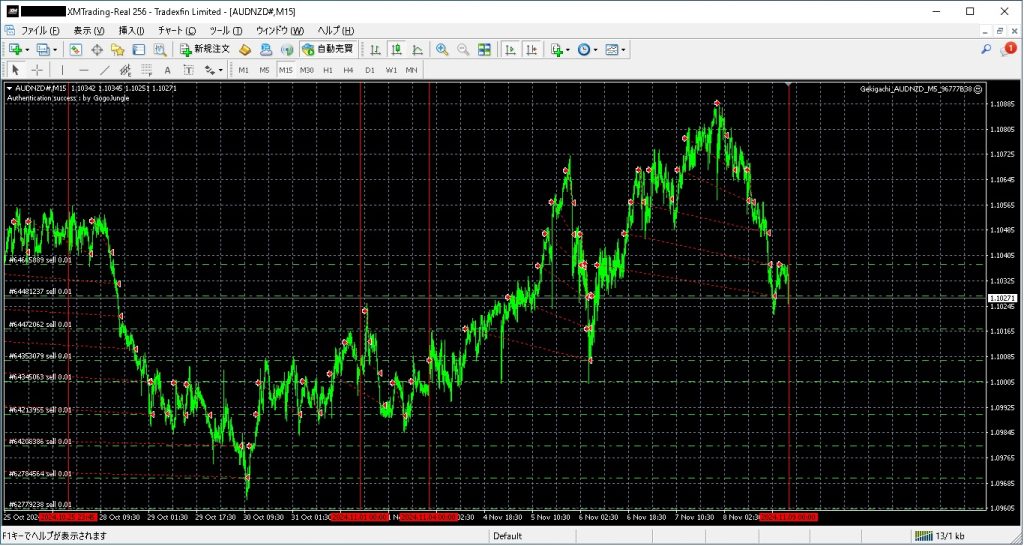
Task: Click the current price label on price axis
Action: pos(1002,298)
